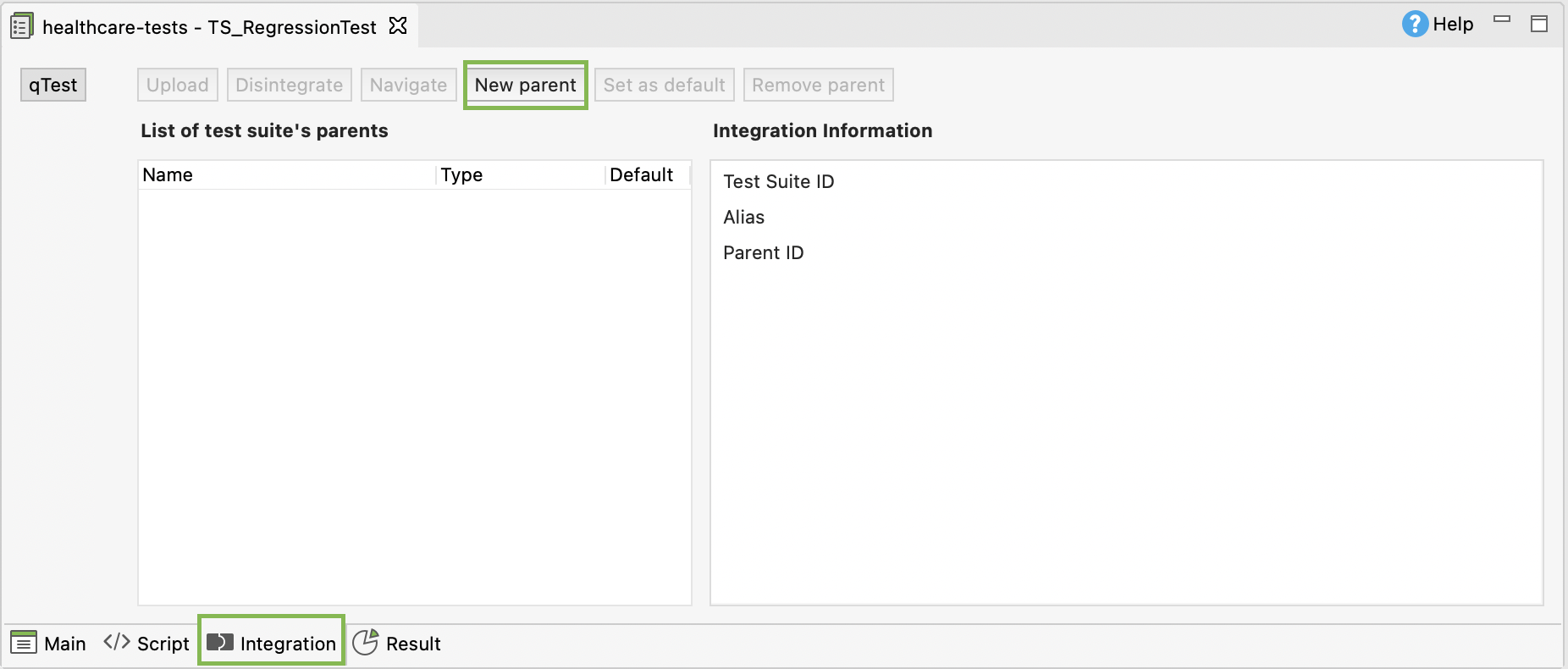
Task: Close the TS_RegressionTest editor tab
Action: (x=398, y=26)
